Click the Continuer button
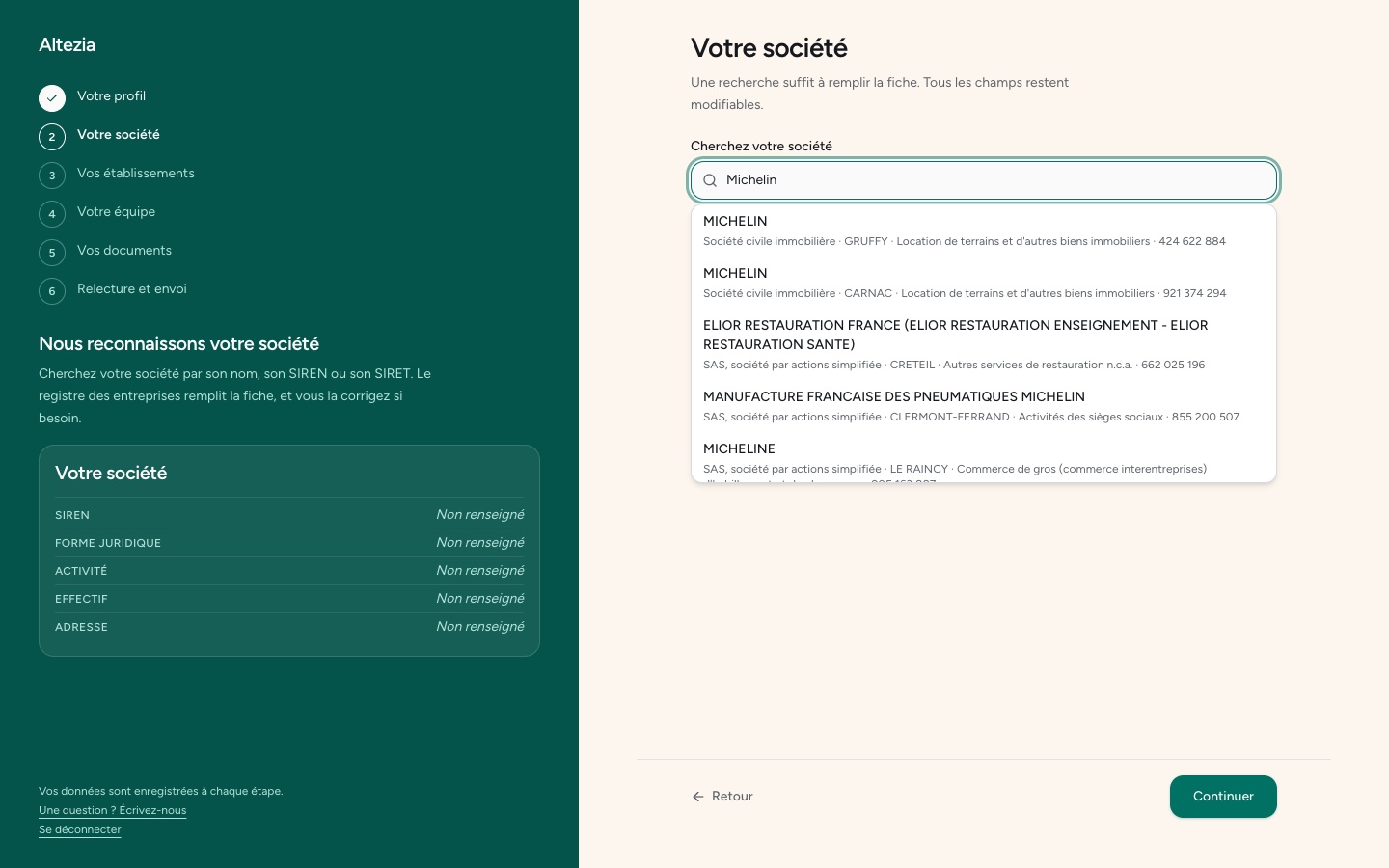The image size is (1389, 868). click(x=1223, y=797)
